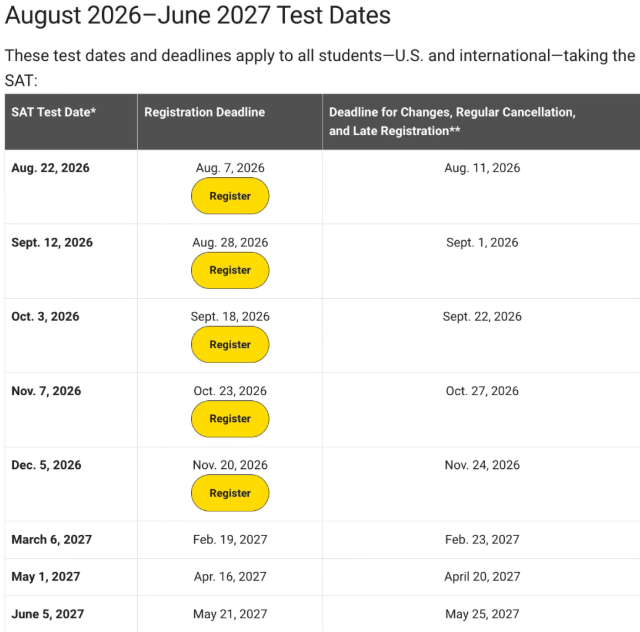Select the May 1, 2027 test date
640x632 pixels.
[46, 576]
